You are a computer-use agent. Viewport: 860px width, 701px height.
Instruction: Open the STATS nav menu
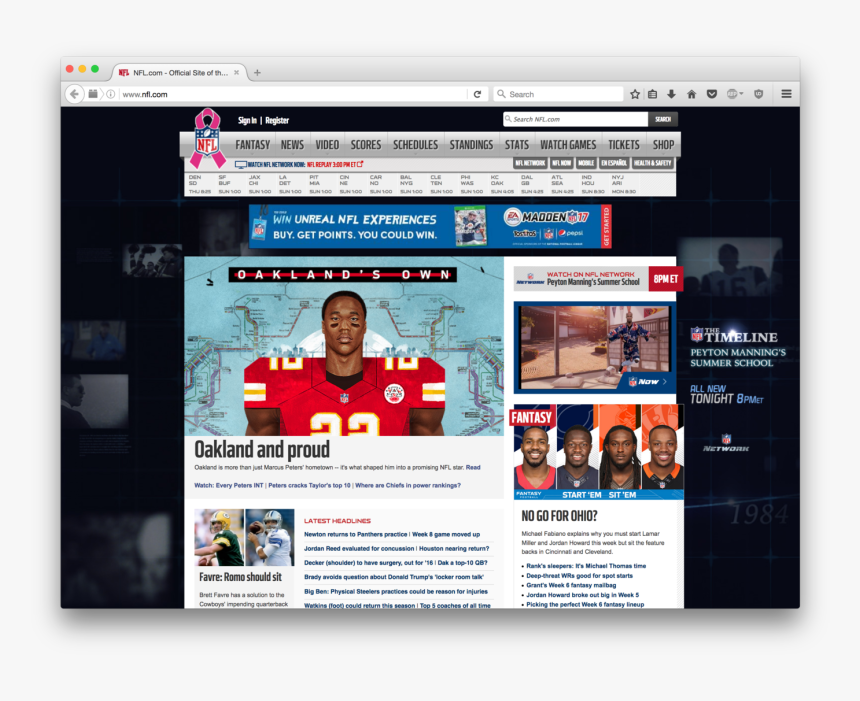click(x=517, y=145)
